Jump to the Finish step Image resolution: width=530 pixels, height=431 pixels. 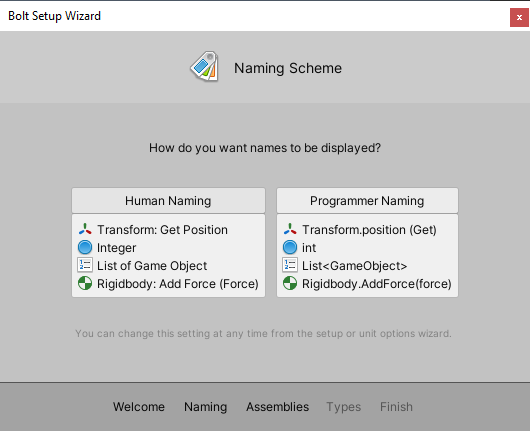click(x=396, y=407)
